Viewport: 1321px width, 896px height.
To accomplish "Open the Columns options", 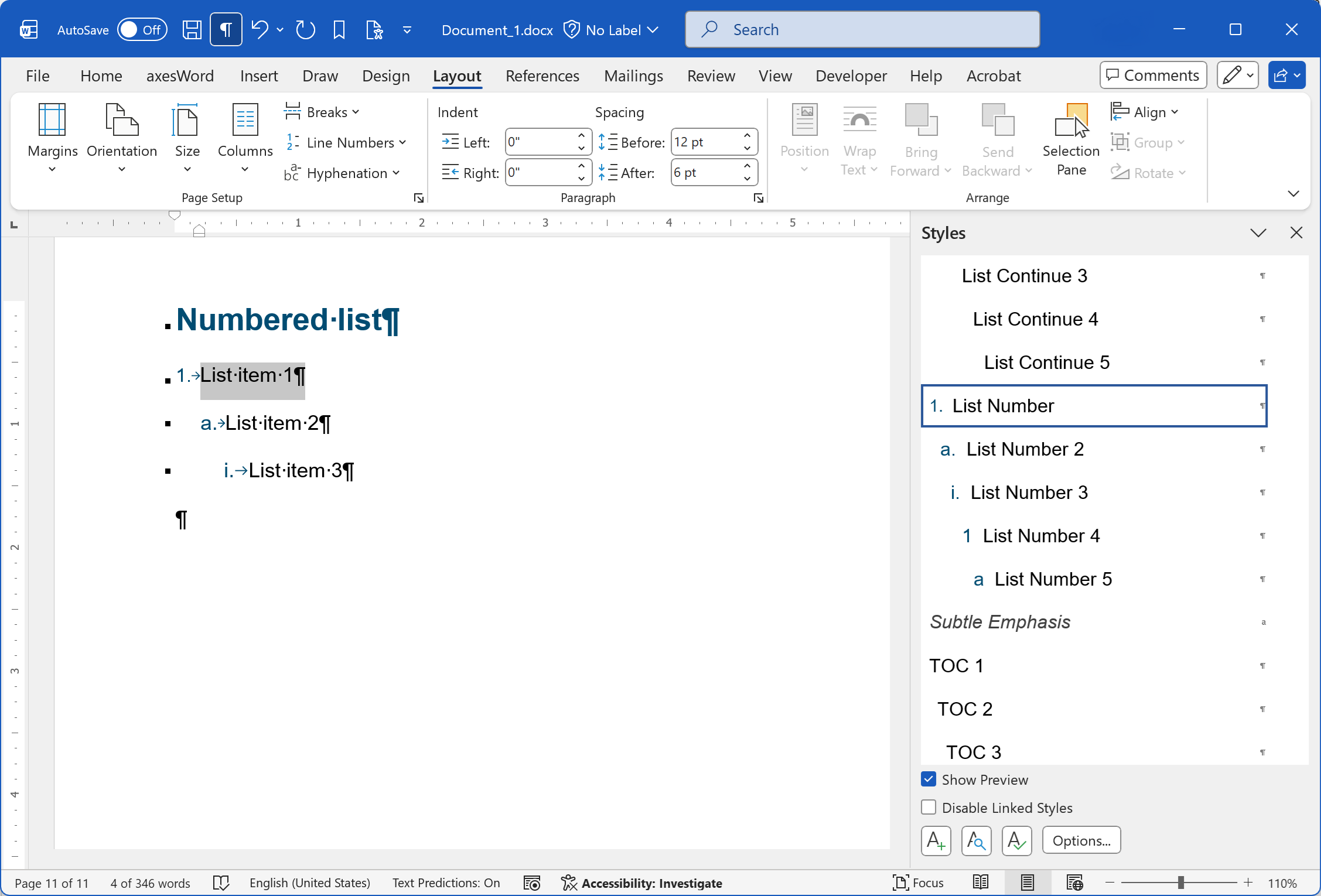I will [x=245, y=138].
